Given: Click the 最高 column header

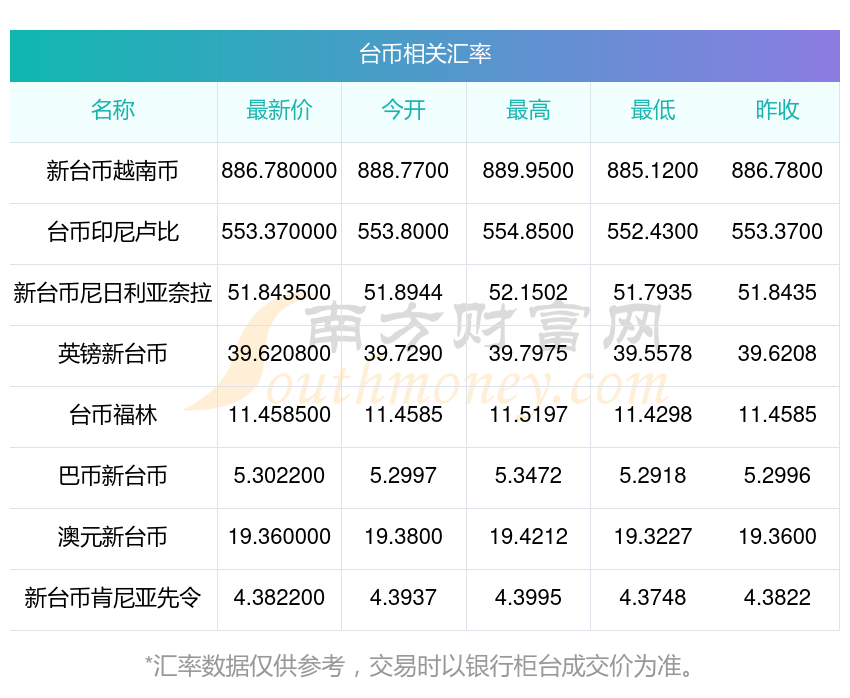Looking at the screenshot, I should 528,110.
